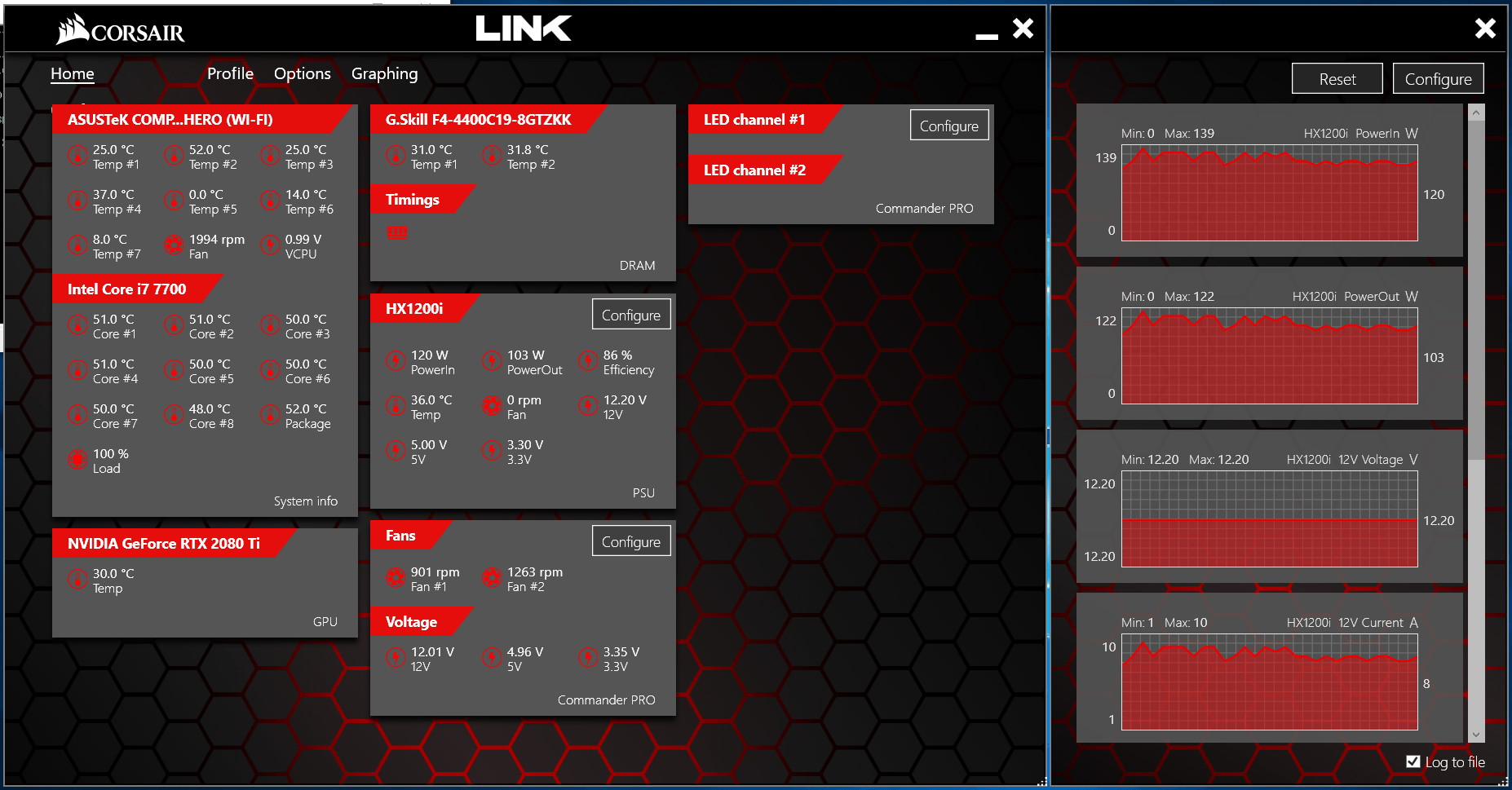Click the graph panel scrollbar thumb
1512x790 pixels.
coord(1476,290)
